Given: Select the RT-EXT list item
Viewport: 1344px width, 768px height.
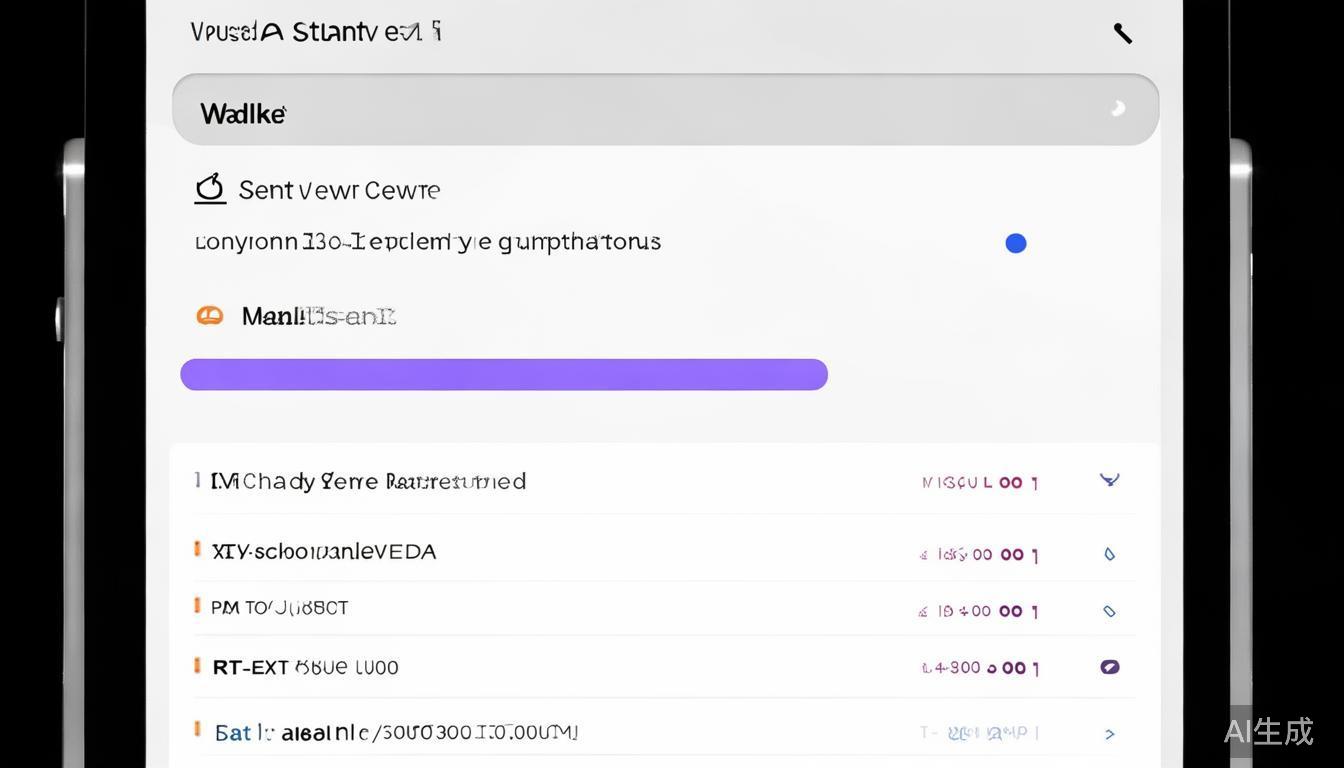Looking at the screenshot, I should (x=305, y=667).
